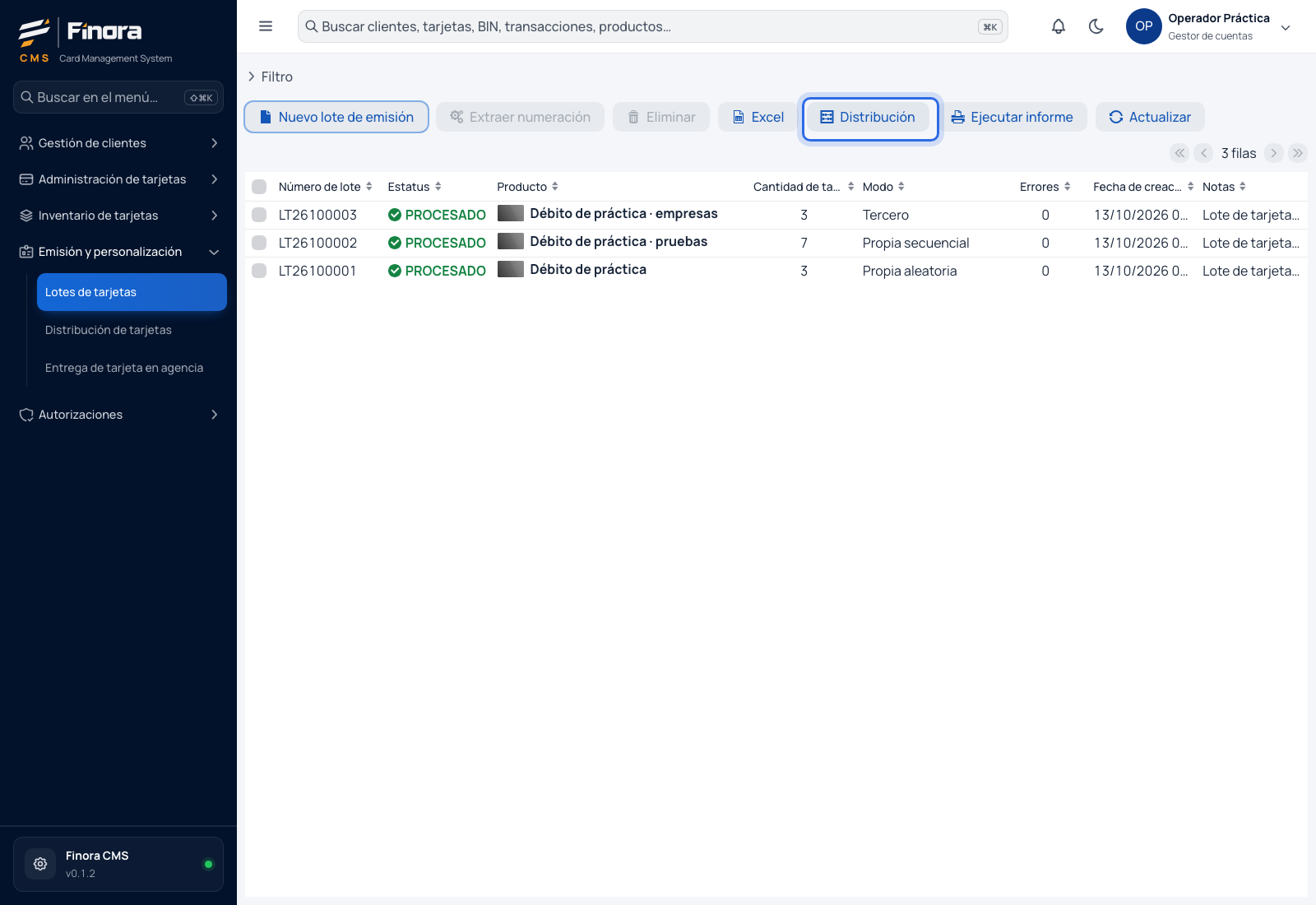Image resolution: width=1316 pixels, height=905 pixels.
Task: Open notifications bell
Action: (1059, 26)
